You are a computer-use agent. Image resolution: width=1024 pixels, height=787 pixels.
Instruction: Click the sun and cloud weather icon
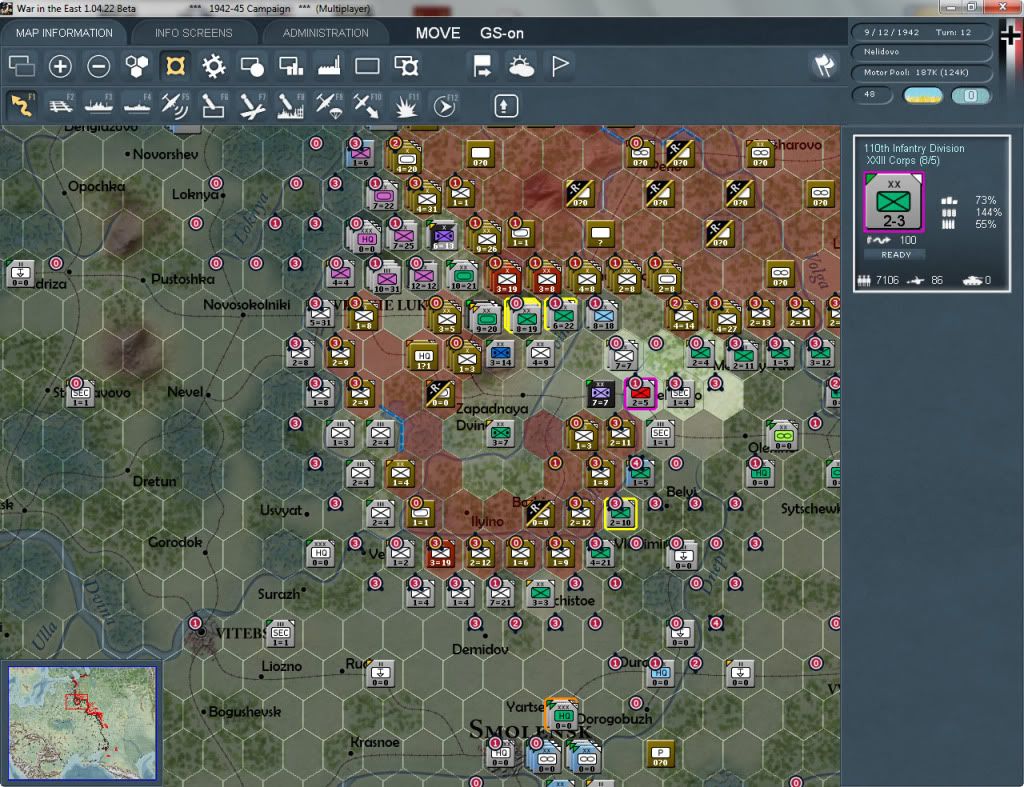tap(520, 66)
